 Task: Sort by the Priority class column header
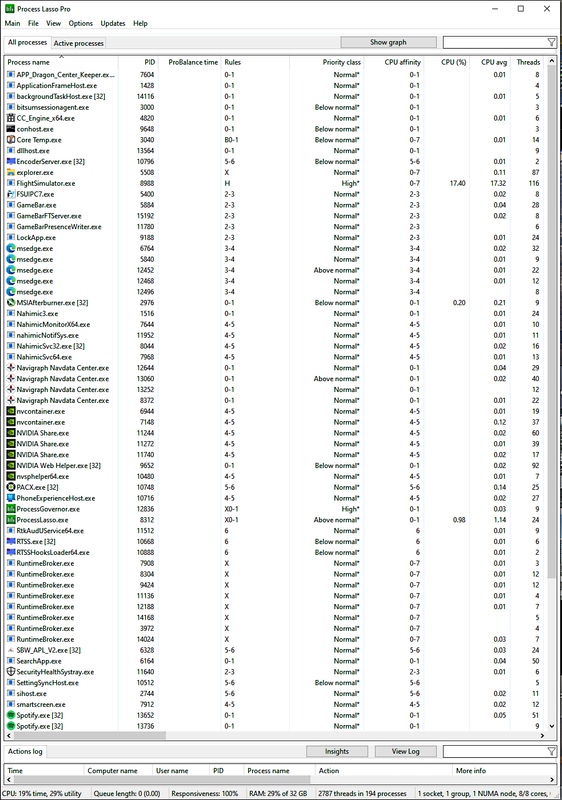(x=327, y=62)
